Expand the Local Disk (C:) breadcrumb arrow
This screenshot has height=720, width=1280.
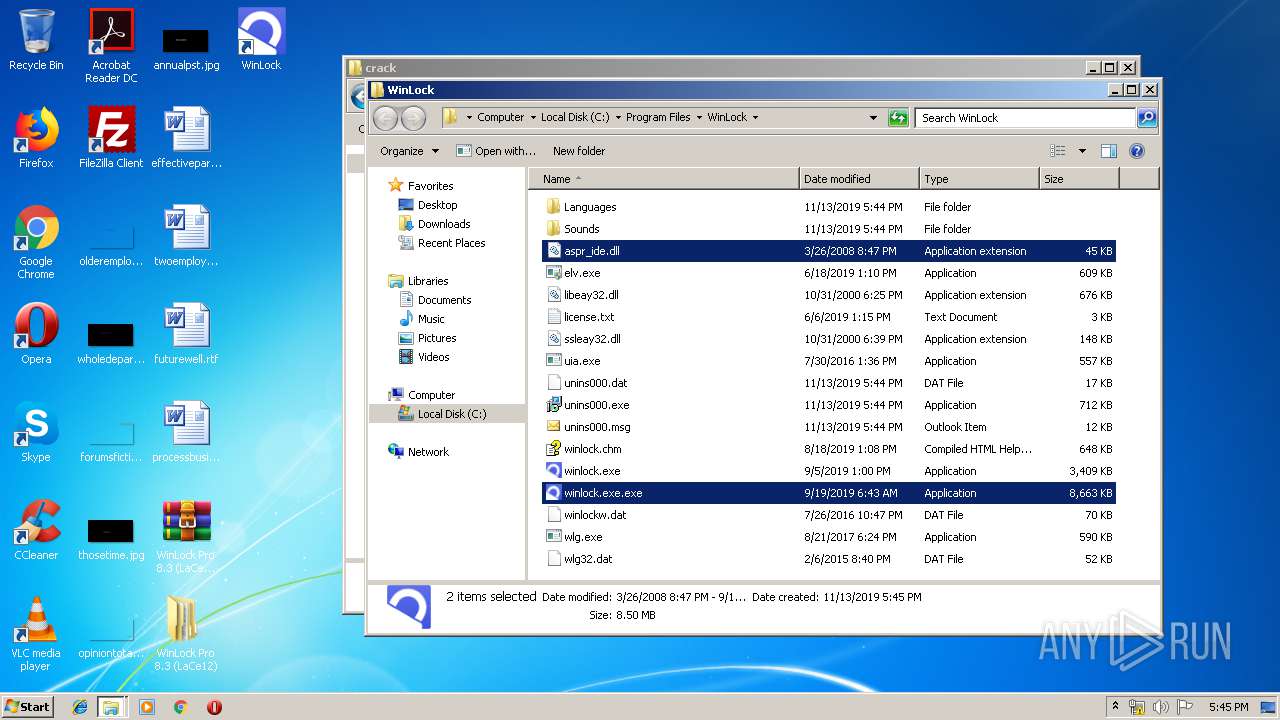(x=618, y=118)
